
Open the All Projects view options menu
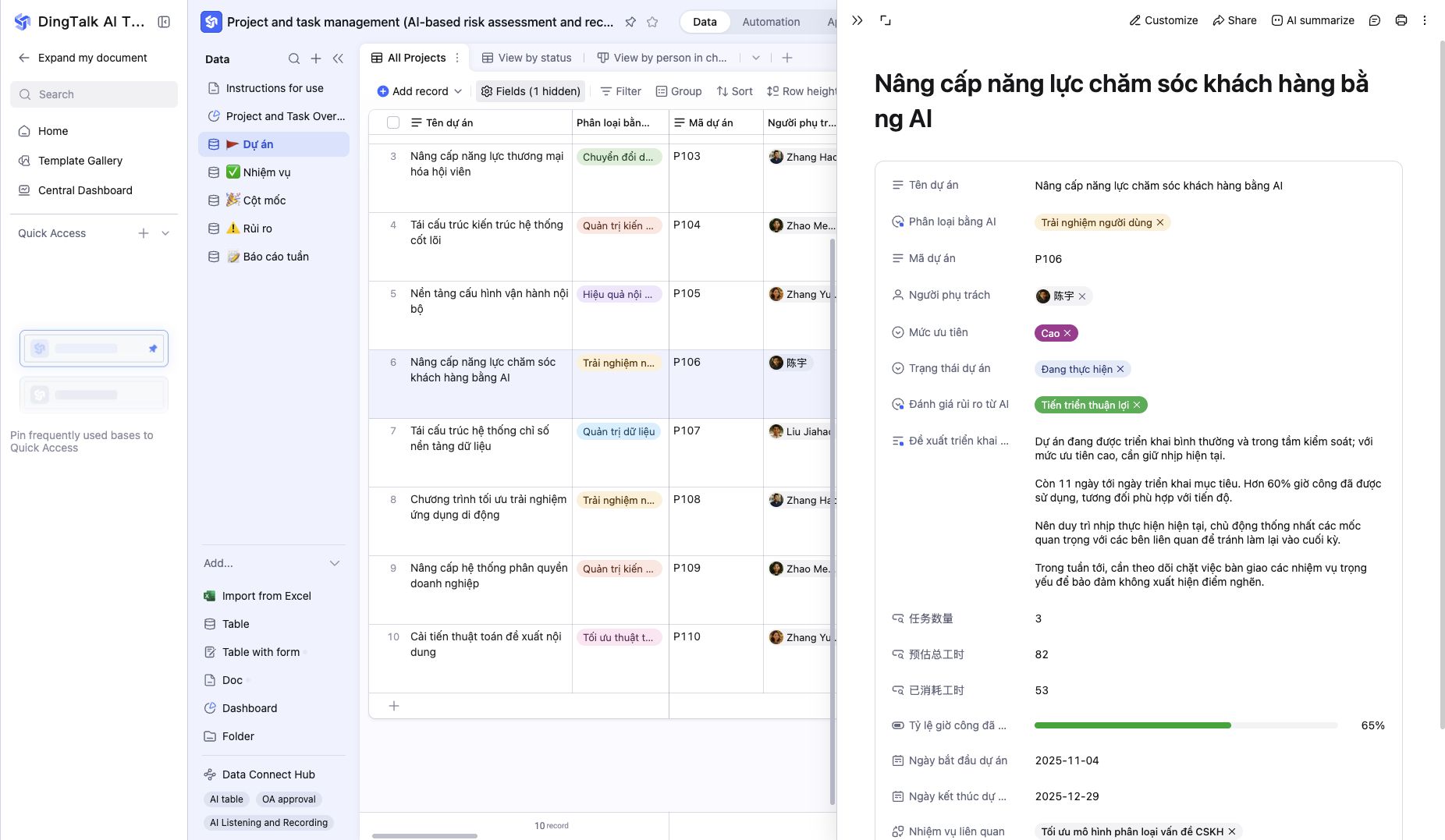(x=457, y=58)
